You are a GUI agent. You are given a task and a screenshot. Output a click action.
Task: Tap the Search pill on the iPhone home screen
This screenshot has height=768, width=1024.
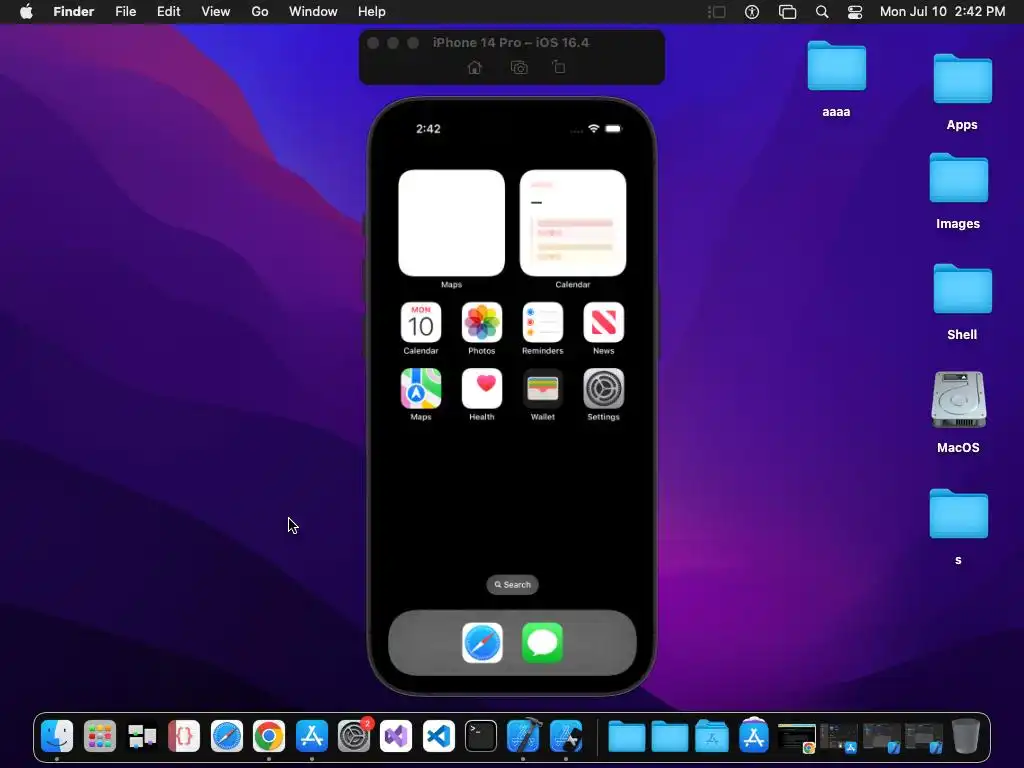(513, 584)
